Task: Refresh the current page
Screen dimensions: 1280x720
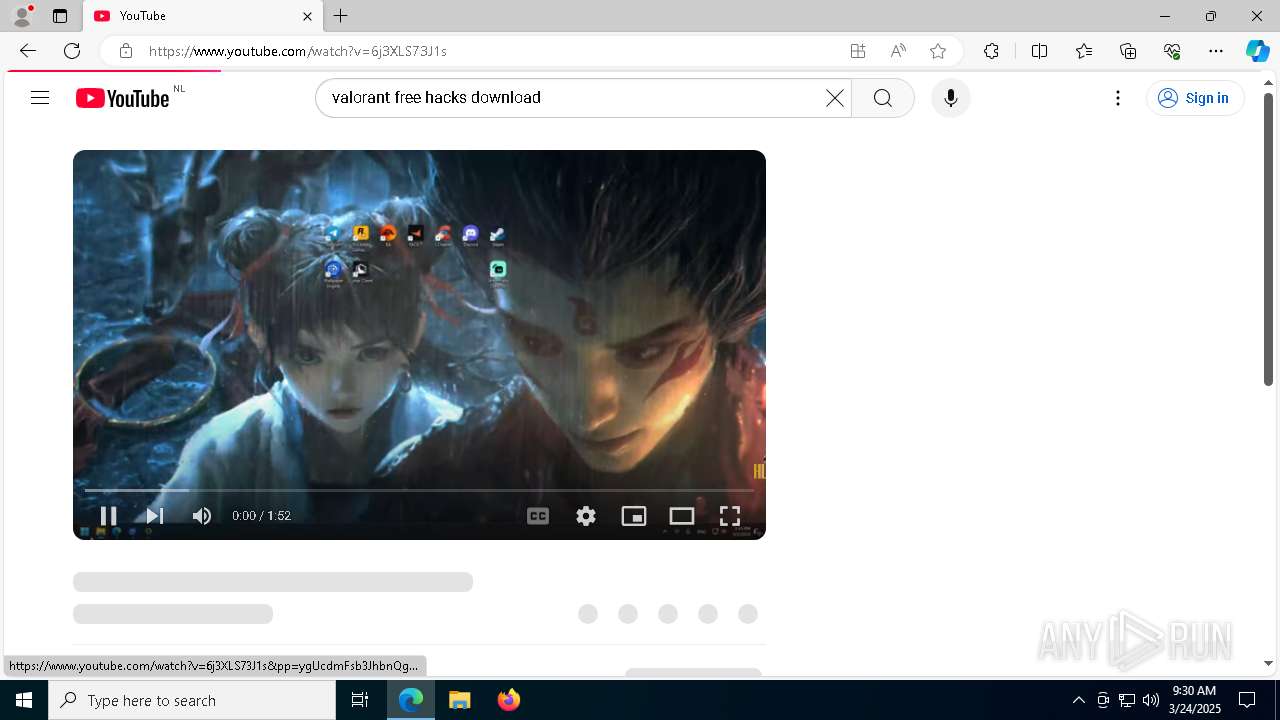Action: coord(72,51)
